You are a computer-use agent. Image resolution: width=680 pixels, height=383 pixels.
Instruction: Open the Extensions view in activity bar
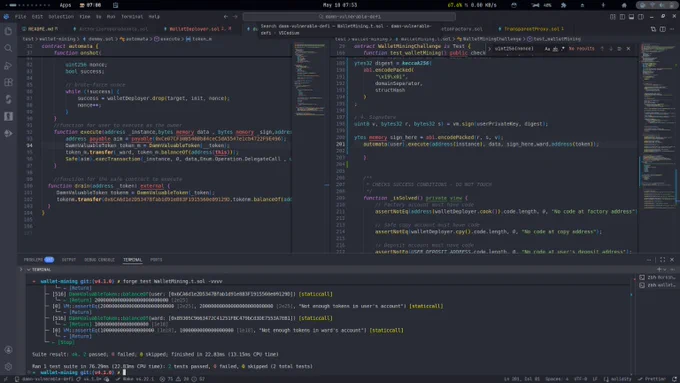click(x=8, y=82)
